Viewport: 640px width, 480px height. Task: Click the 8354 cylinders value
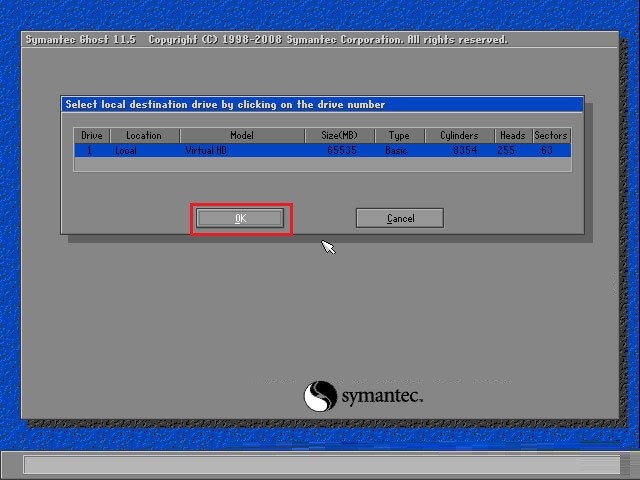pos(465,151)
